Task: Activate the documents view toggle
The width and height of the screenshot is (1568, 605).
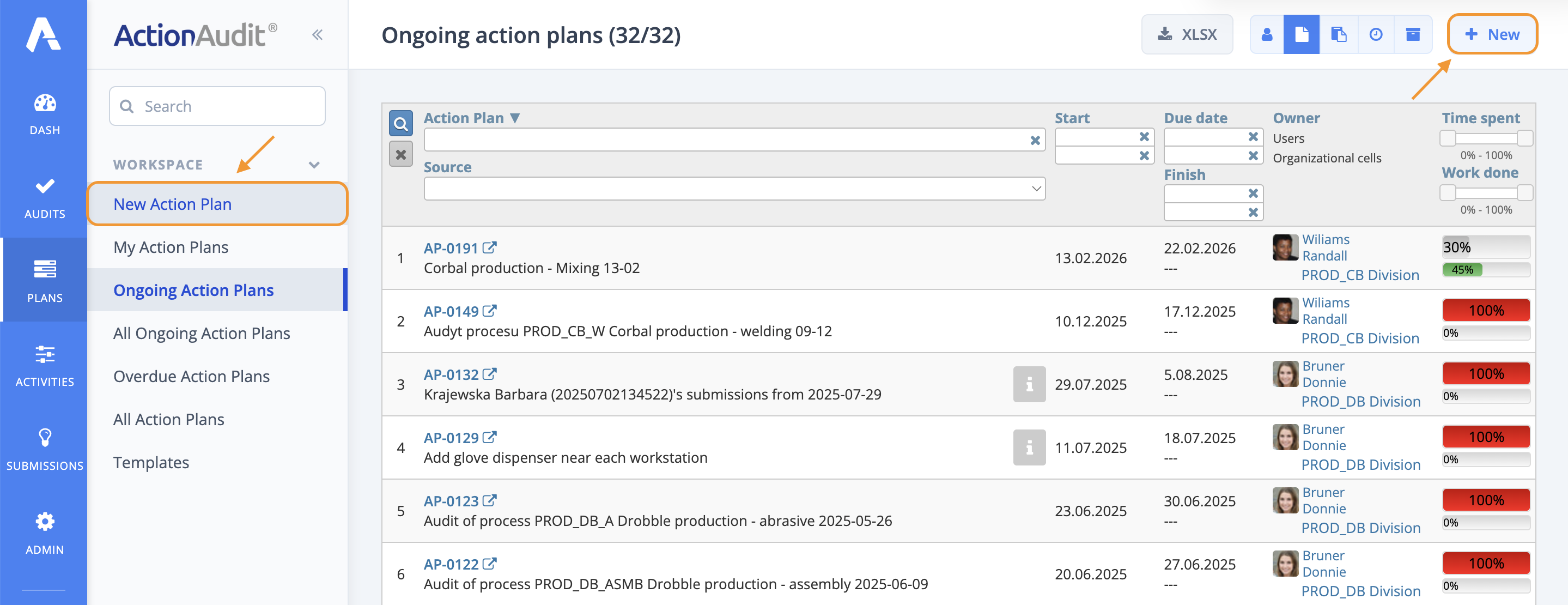Action: tap(1302, 35)
